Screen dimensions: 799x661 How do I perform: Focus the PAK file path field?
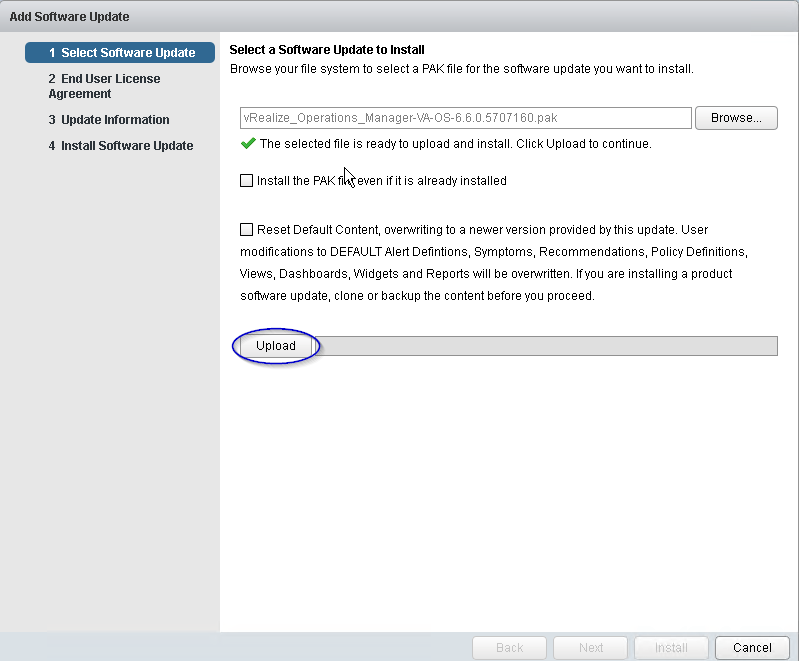pyautogui.click(x=466, y=118)
